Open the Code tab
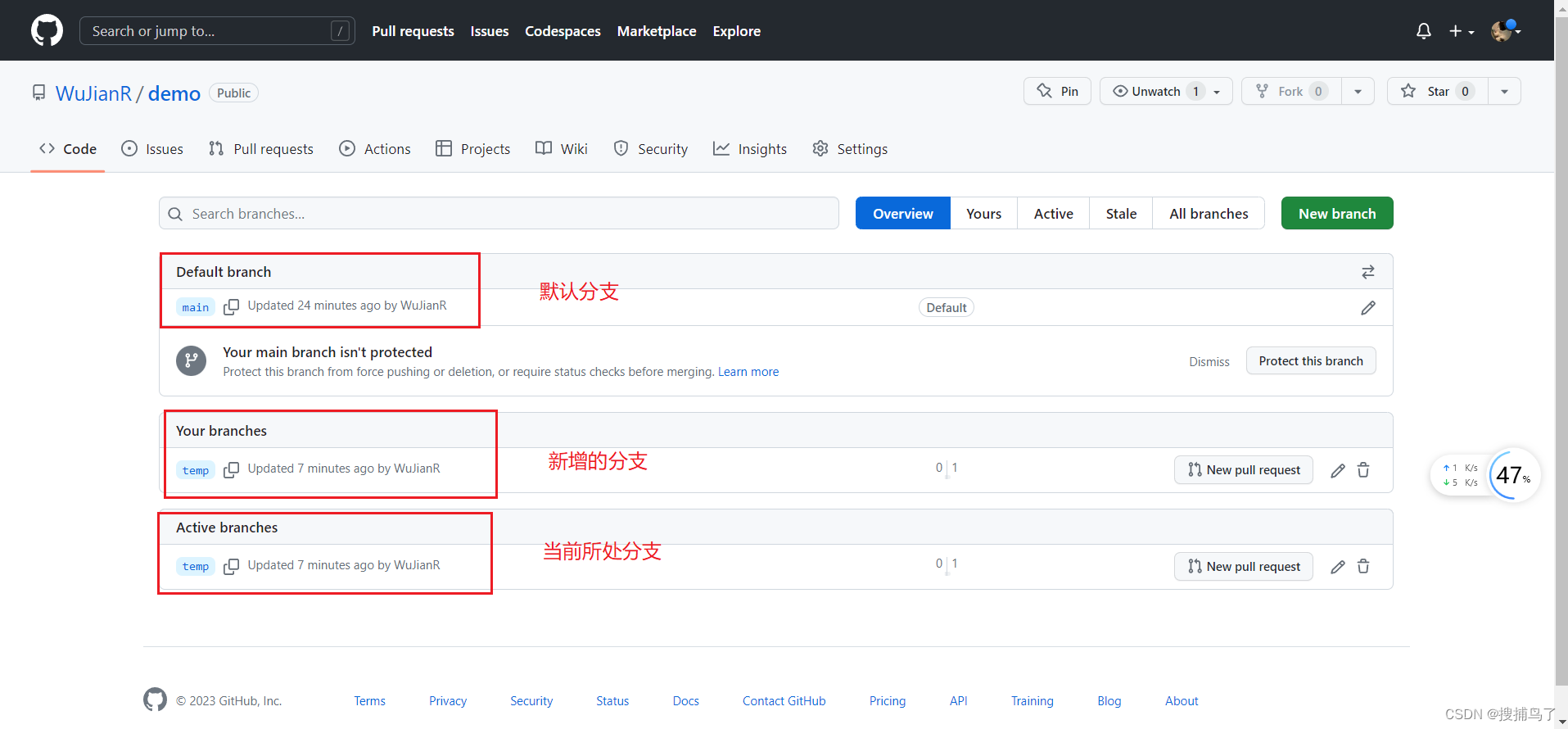 coord(68,148)
